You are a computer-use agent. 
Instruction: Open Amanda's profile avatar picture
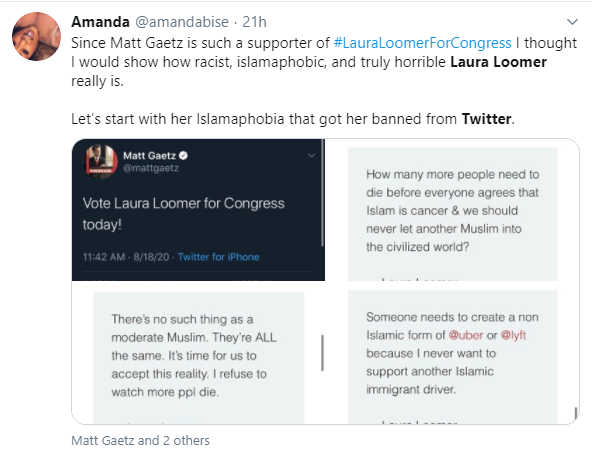coord(36,36)
